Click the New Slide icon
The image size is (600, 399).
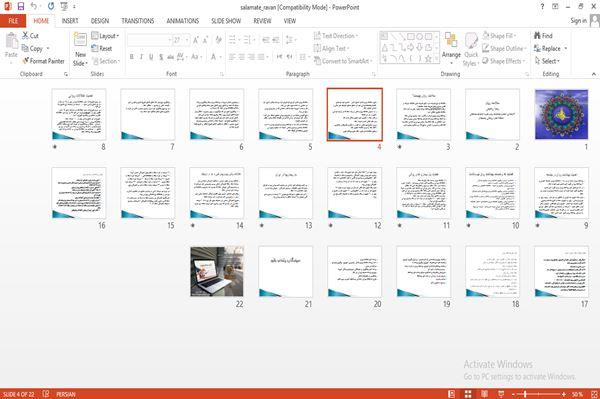click(x=80, y=39)
